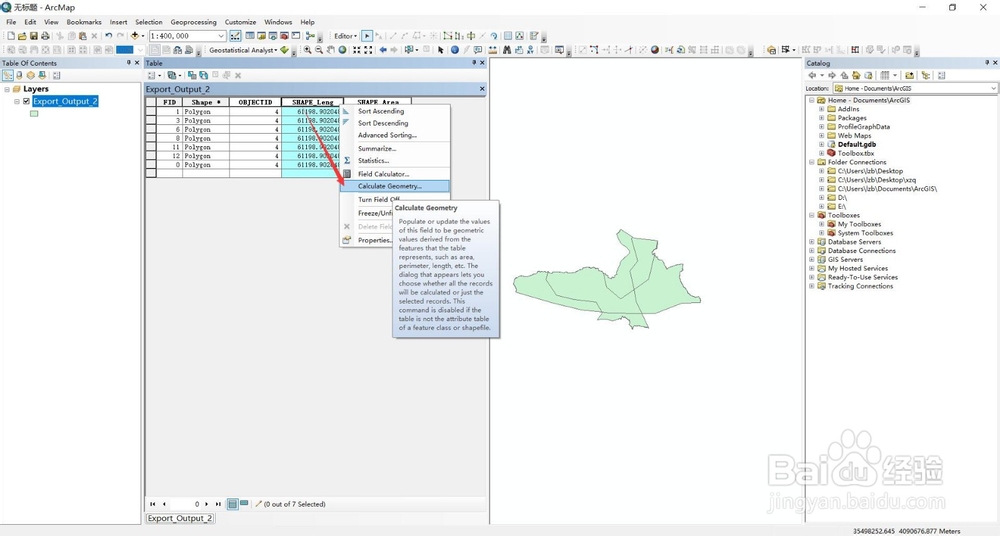This screenshot has height=536, width=1000.
Task: Click Catalog Go To Home Folder icon
Action: pos(856,75)
